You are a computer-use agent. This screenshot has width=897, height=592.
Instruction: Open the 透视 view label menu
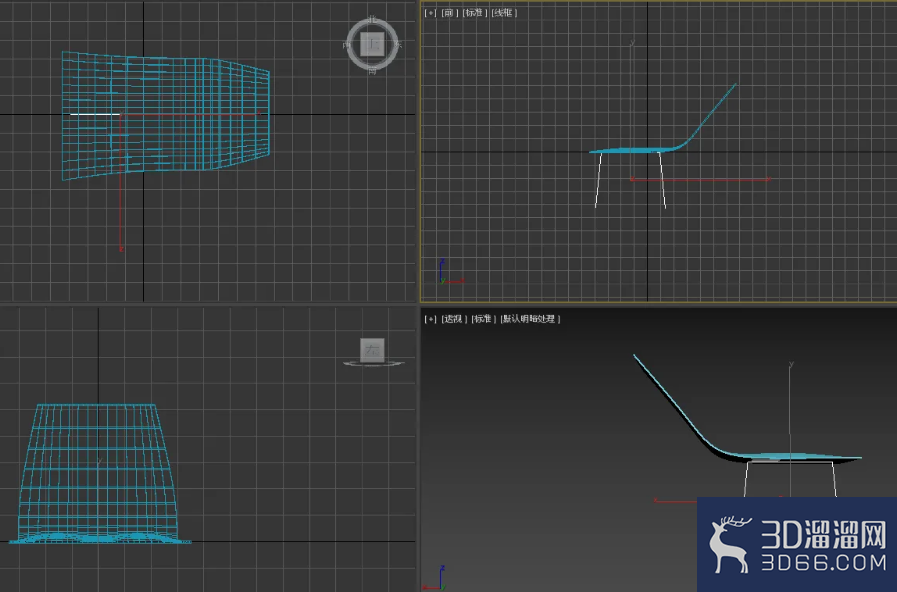coord(454,319)
